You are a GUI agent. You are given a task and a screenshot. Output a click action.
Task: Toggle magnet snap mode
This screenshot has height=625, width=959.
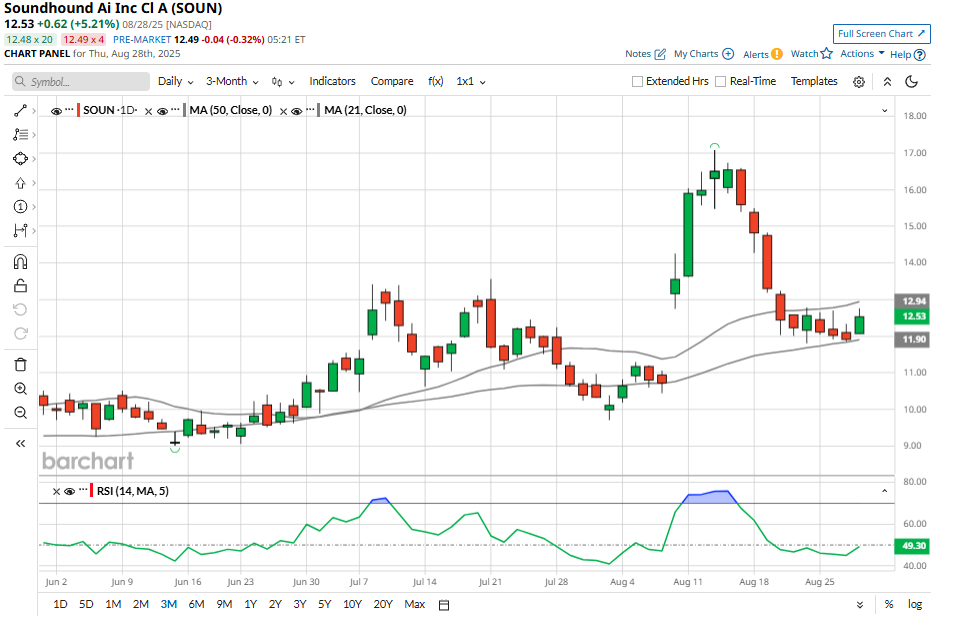20,262
